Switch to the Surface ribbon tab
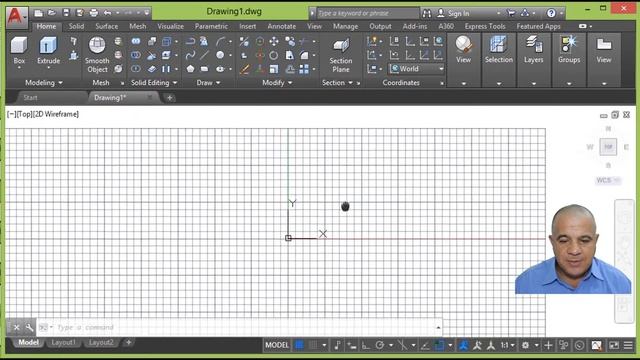 pyautogui.click(x=107, y=26)
